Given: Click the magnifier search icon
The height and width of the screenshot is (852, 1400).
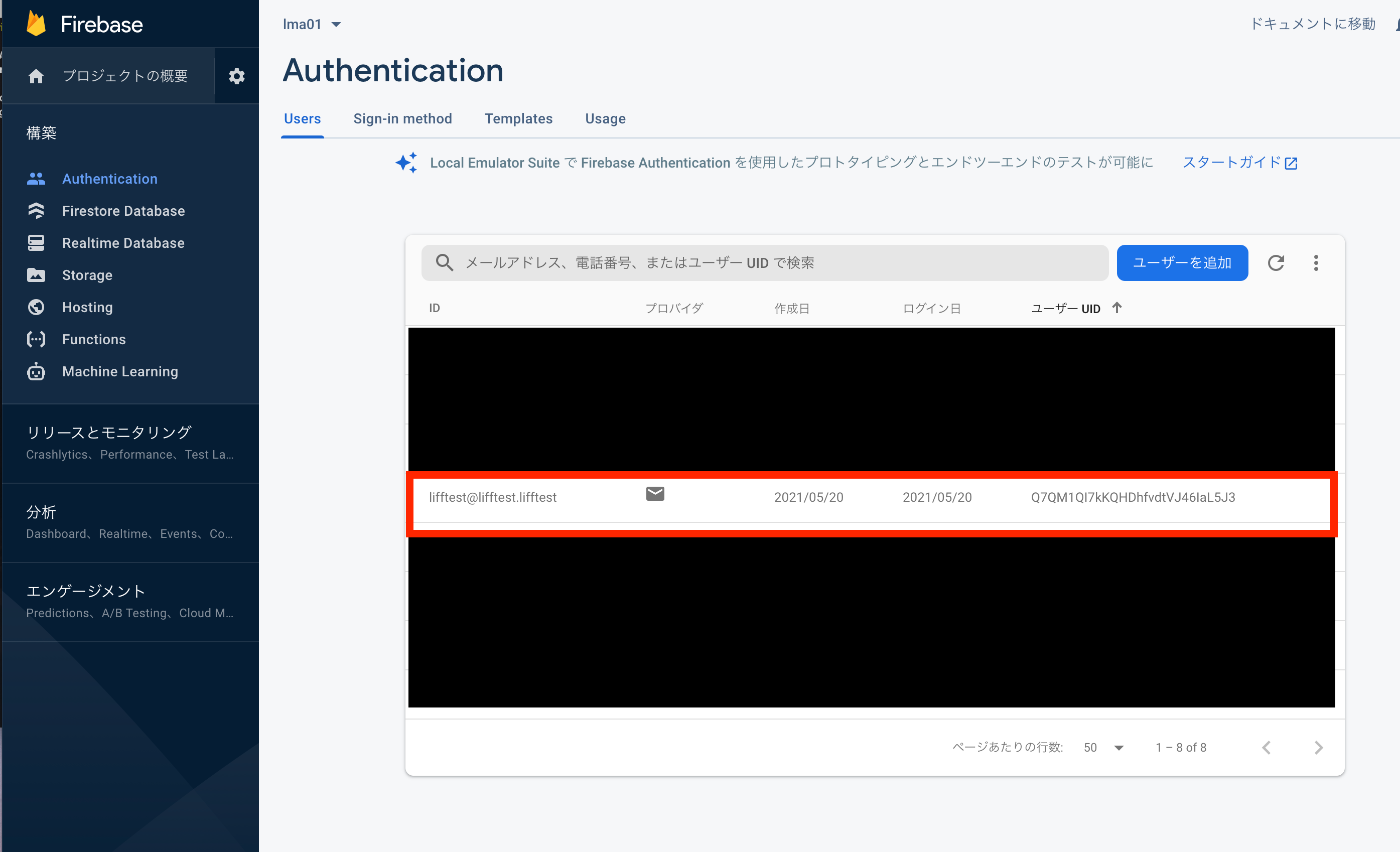Looking at the screenshot, I should point(445,263).
